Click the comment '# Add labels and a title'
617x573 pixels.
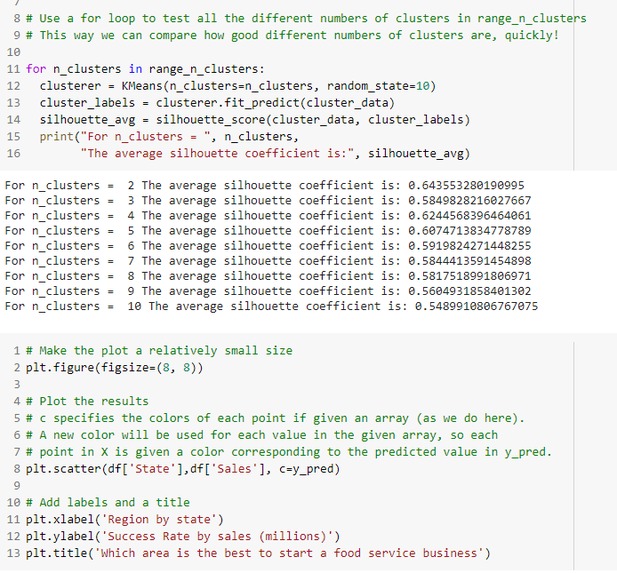pyautogui.click(x=108, y=503)
